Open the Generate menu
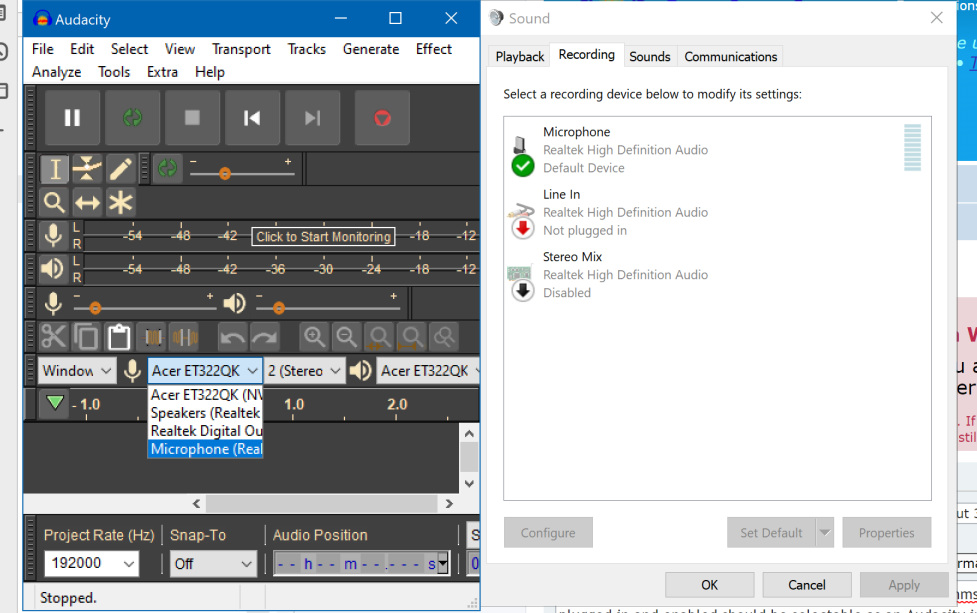Viewport: 977px width, 613px height. pyautogui.click(x=370, y=48)
